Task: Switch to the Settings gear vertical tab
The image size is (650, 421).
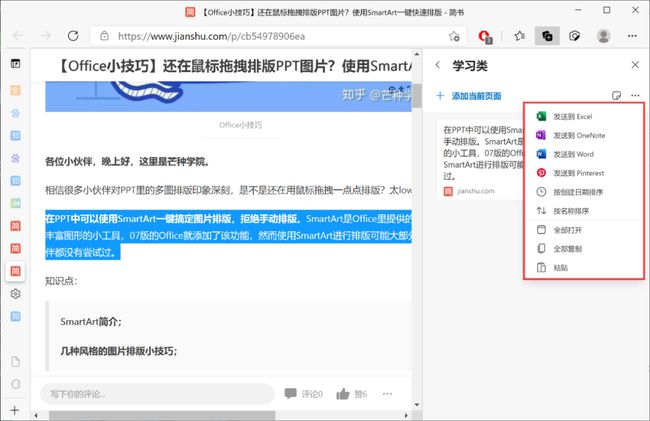Action: click(15, 294)
